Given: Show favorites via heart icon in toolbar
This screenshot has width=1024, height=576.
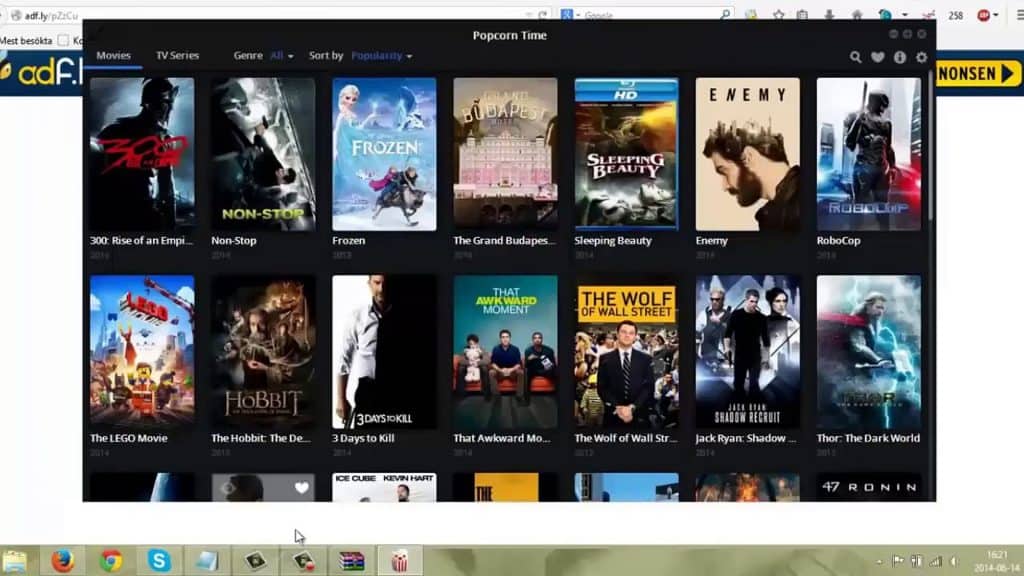Looking at the screenshot, I should pos(878,57).
